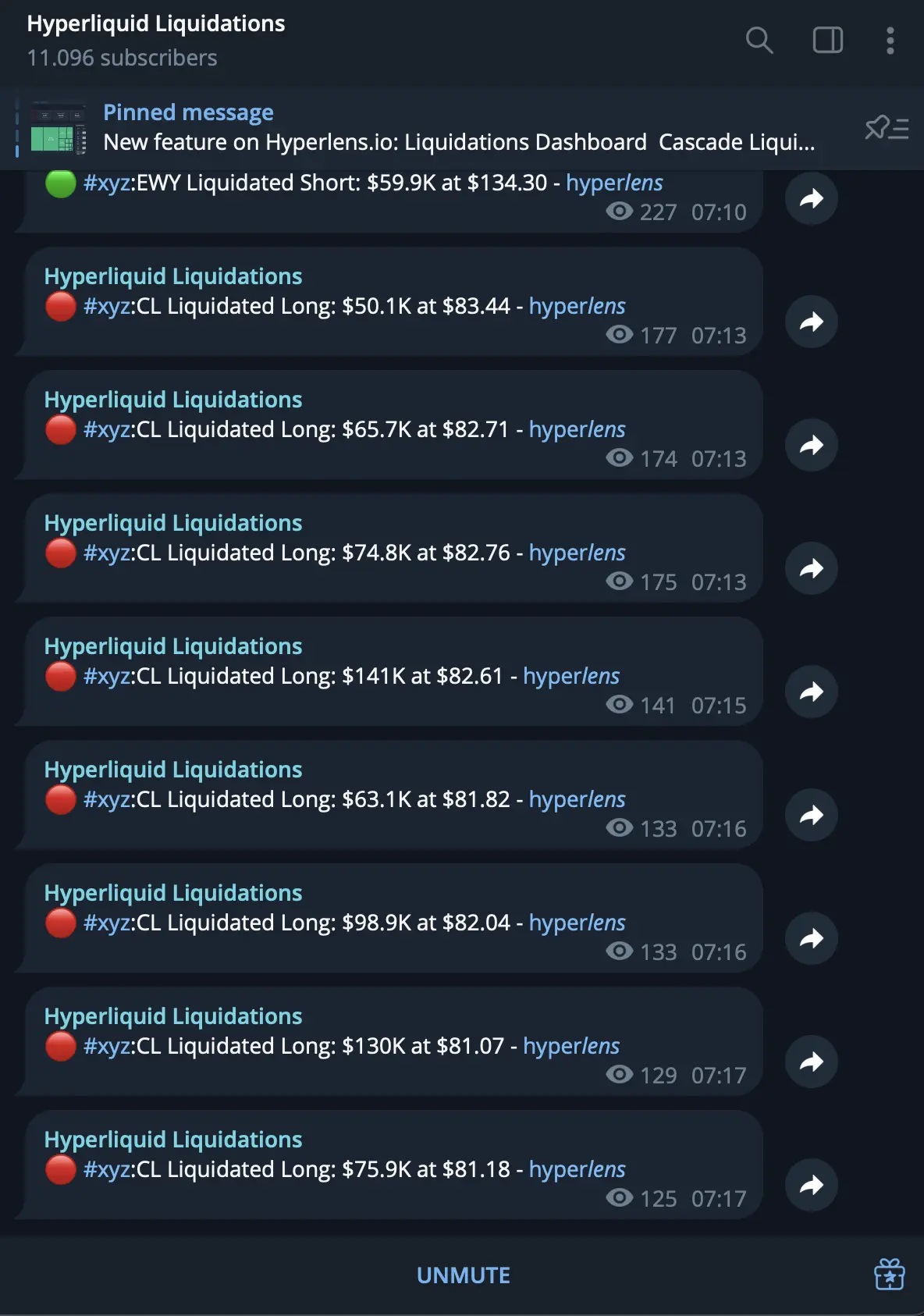Click sender name above the $130K message
This screenshot has height=1316, width=924.
pyautogui.click(x=173, y=1016)
